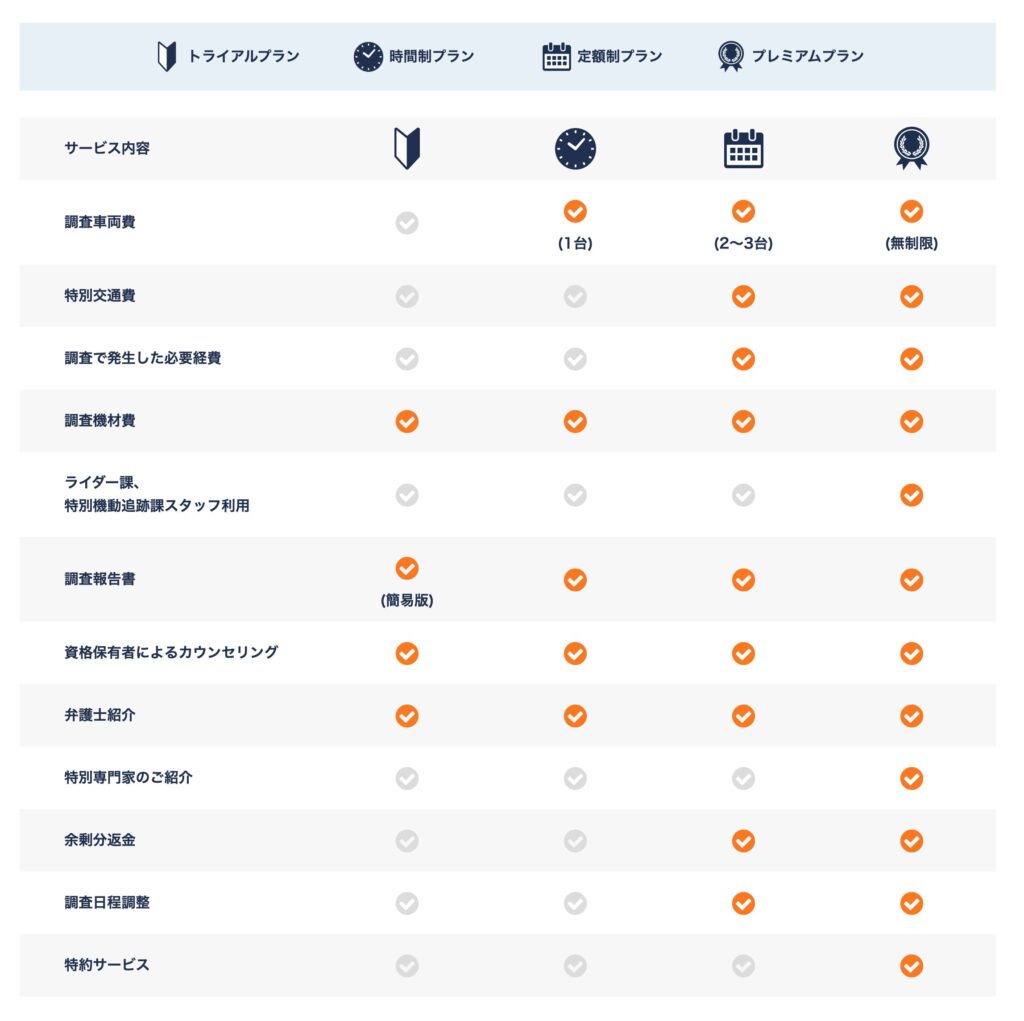The width and height of the screenshot is (1024, 1021).
Task: Choose the プレミアムプラン tab
Action: (x=805, y=57)
